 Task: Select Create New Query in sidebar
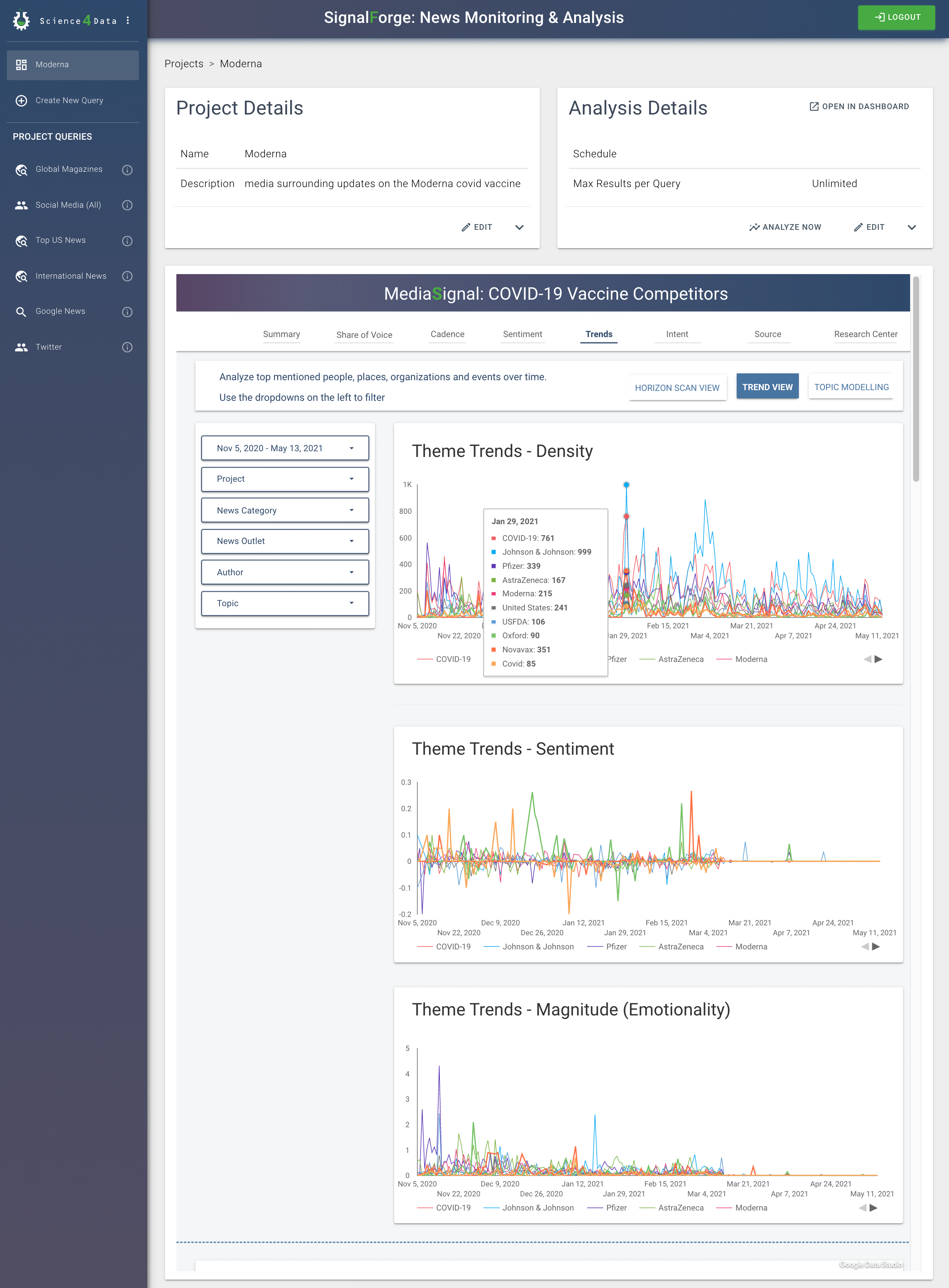tap(73, 100)
